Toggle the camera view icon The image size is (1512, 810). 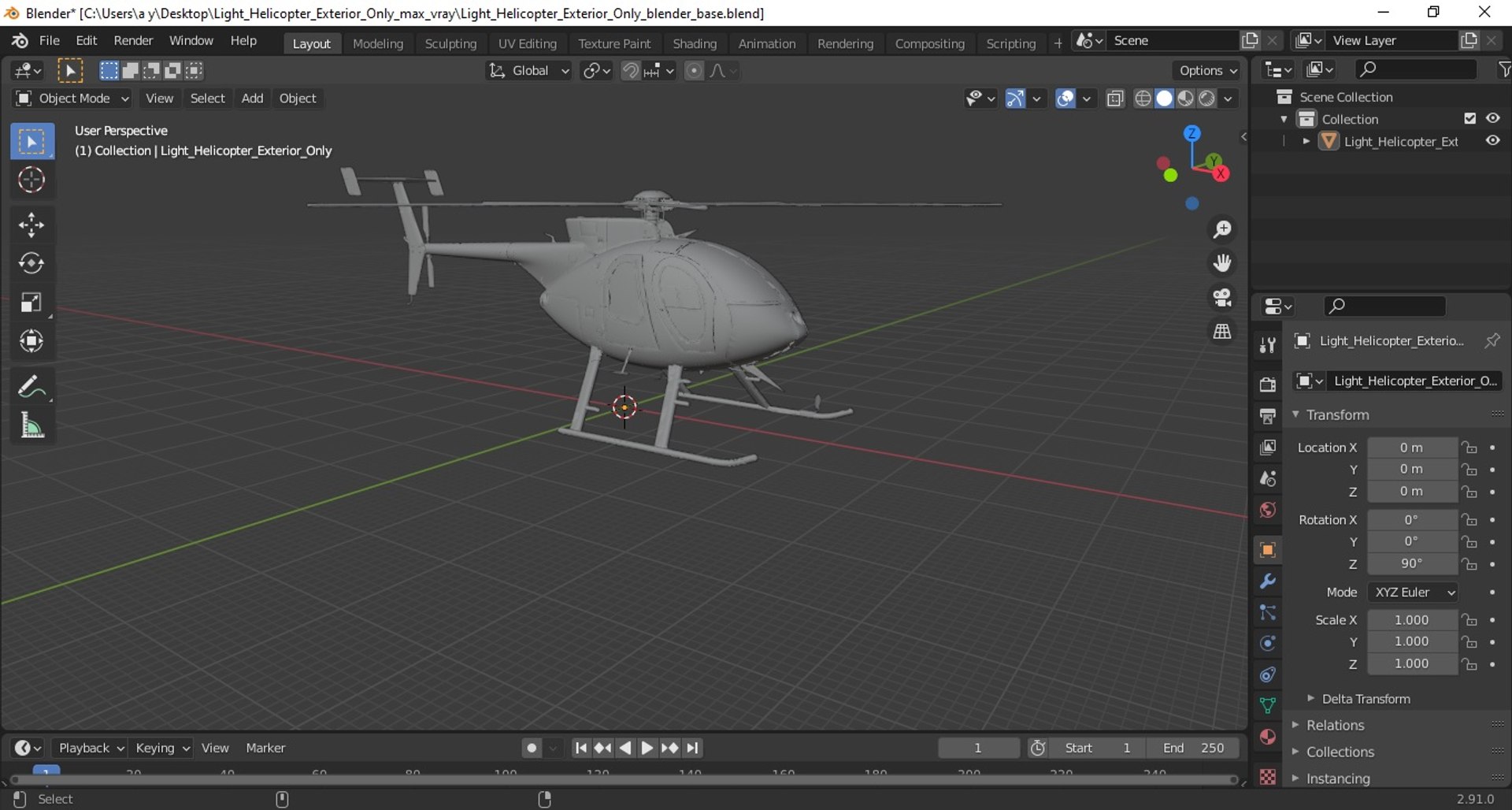1222,297
